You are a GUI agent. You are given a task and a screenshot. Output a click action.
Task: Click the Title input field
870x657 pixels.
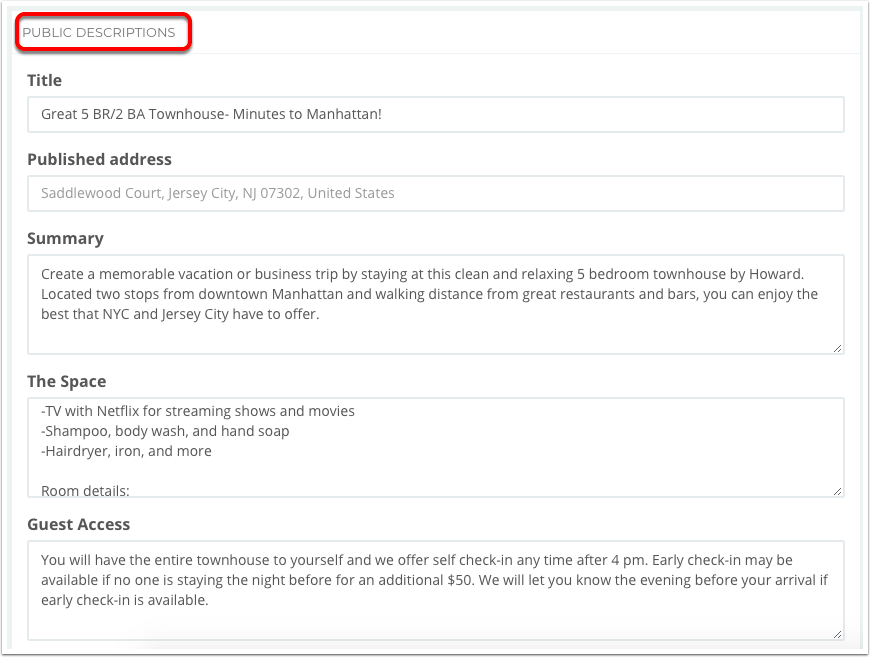tap(436, 114)
